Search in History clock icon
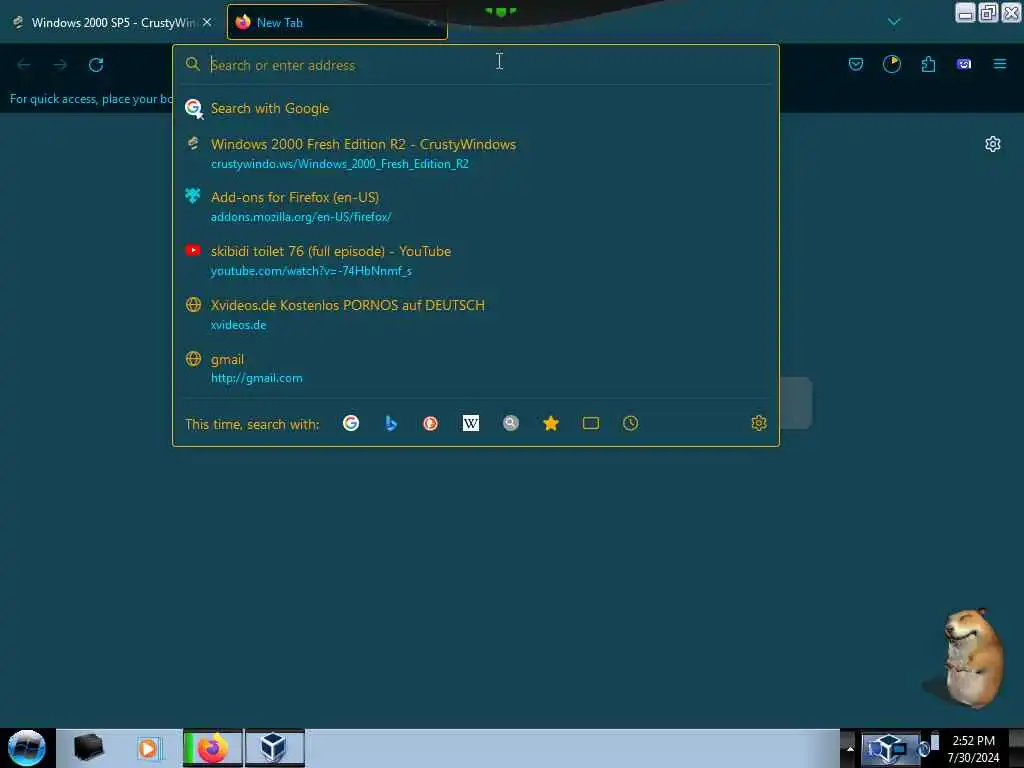Image resolution: width=1024 pixels, height=768 pixels. pos(630,423)
